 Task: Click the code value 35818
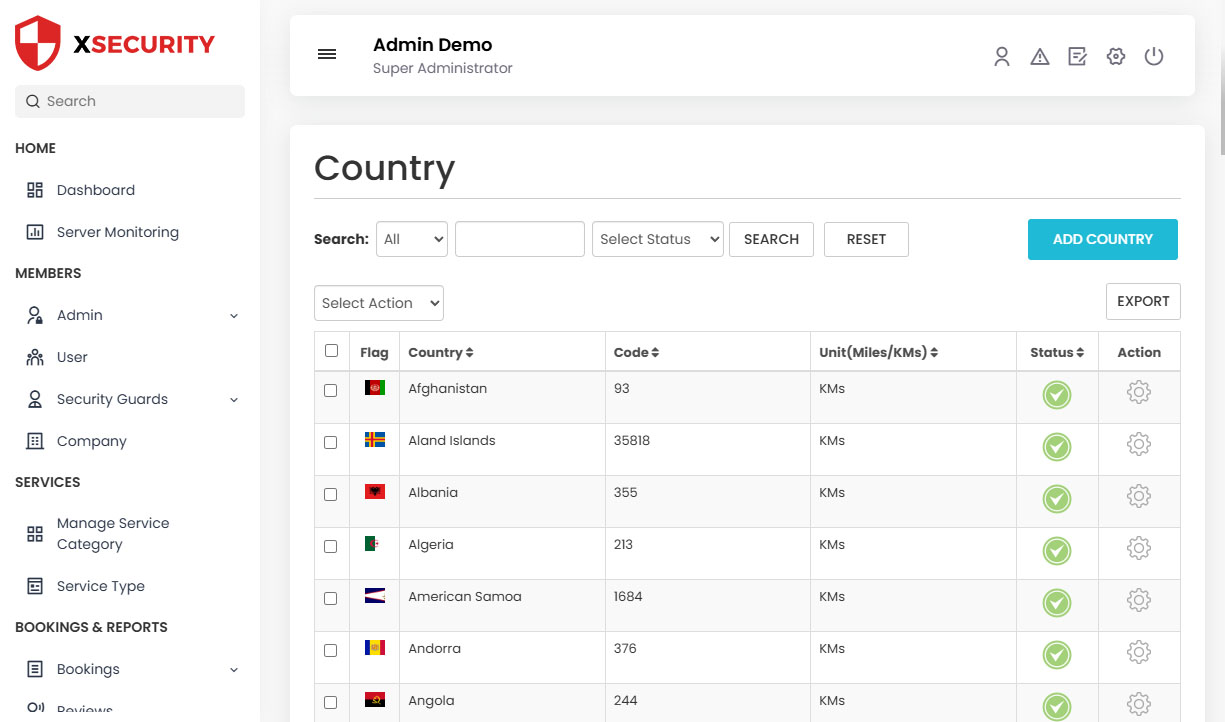[632, 440]
